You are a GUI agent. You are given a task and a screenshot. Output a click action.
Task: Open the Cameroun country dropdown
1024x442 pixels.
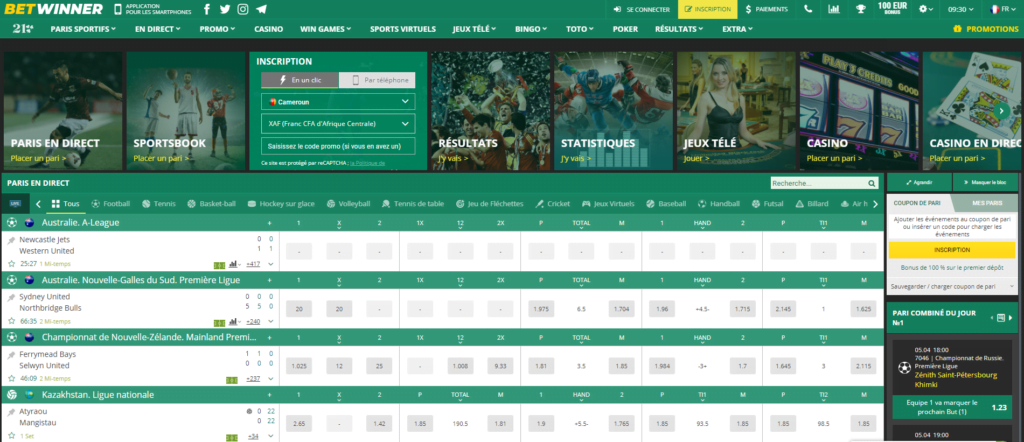[x=338, y=102]
